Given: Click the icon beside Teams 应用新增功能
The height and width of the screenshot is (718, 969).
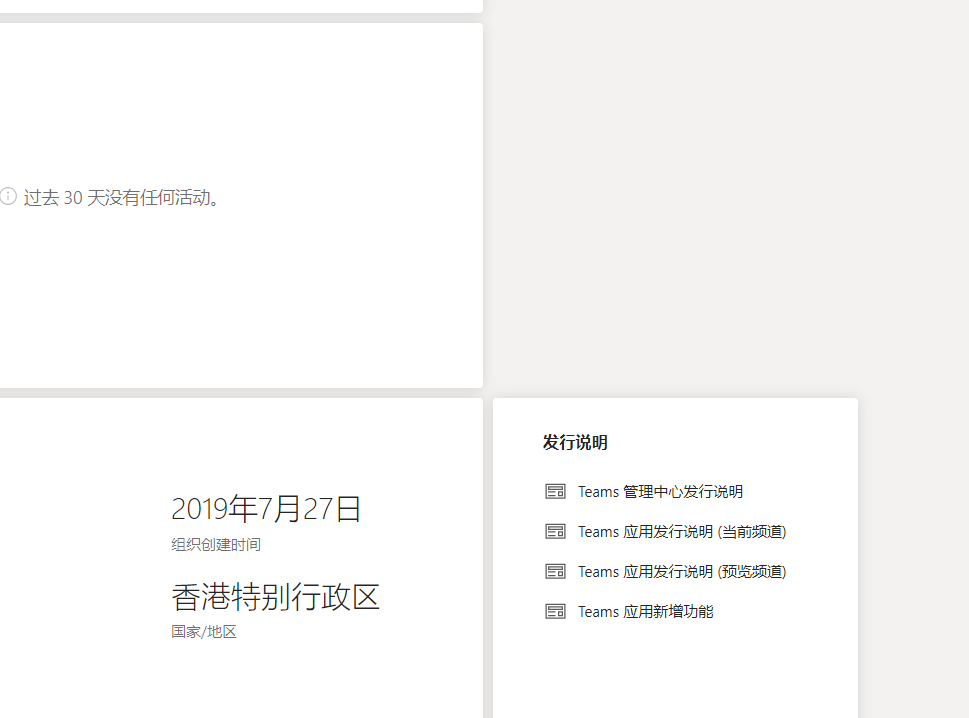Looking at the screenshot, I should (555, 612).
